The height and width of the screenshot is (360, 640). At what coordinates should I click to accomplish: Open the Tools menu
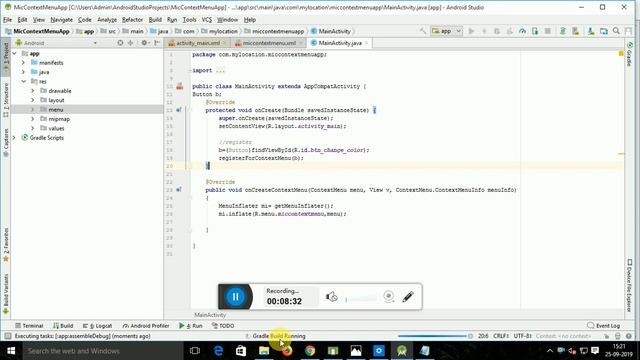(x=189, y=20)
